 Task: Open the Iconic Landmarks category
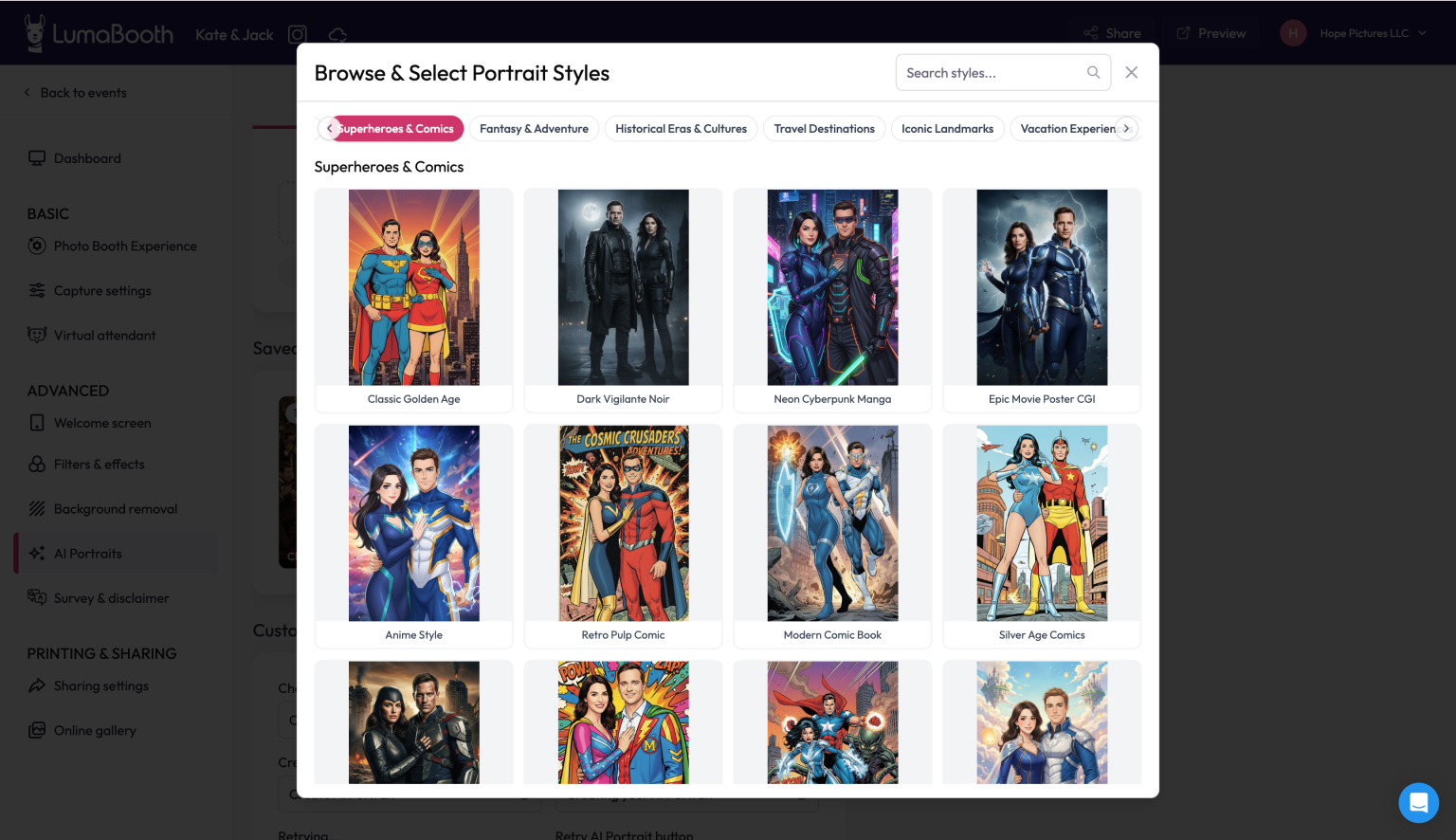click(x=947, y=129)
